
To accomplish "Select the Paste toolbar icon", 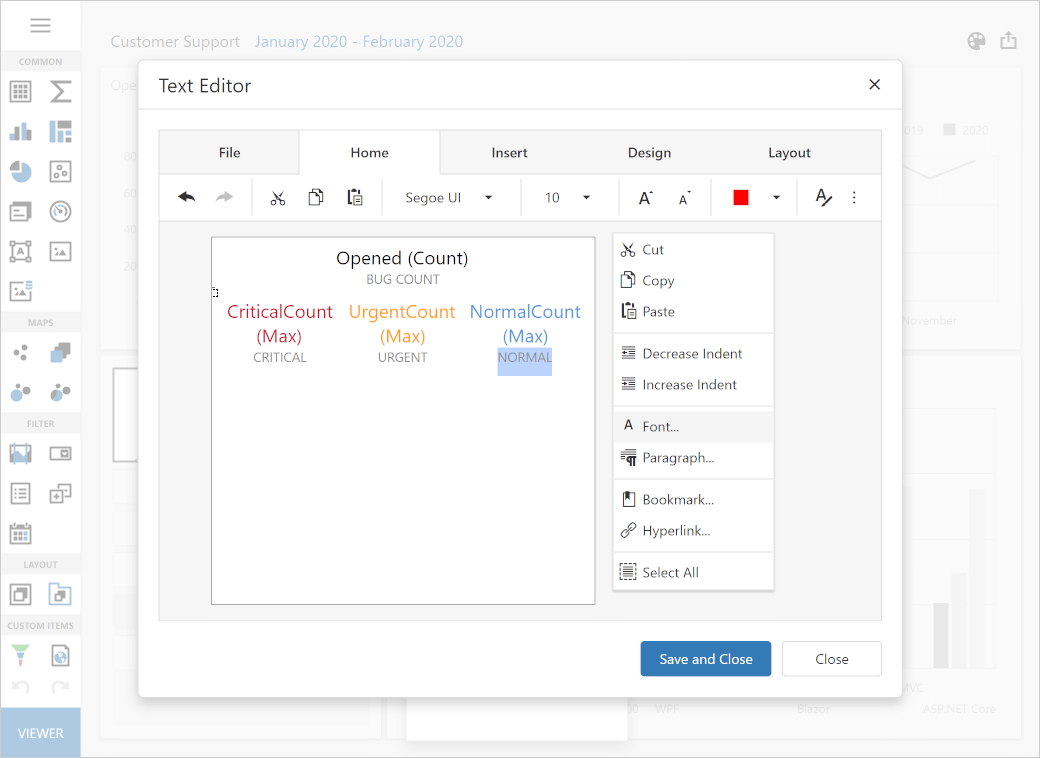I will (354, 197).
